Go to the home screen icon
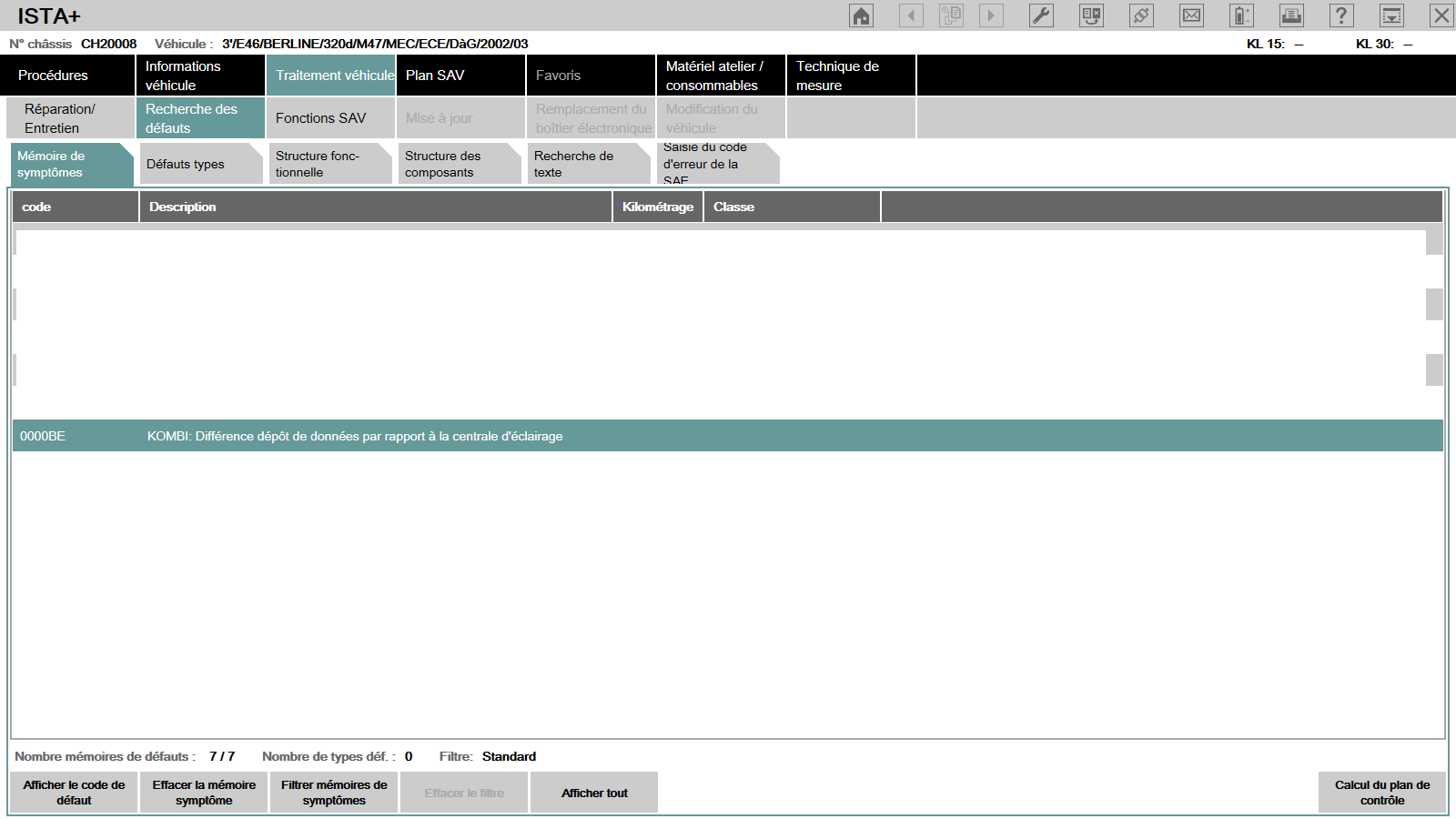The height and width of the screenshot is (819, 1456). pyautogui.click(x=861, y=15)
